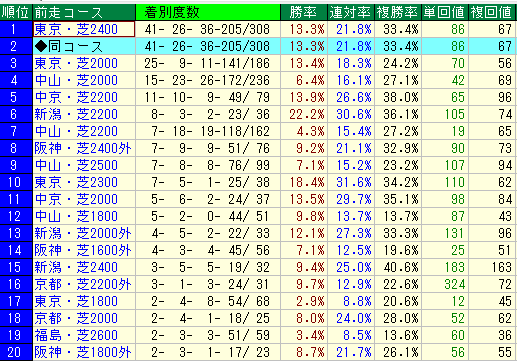Open the 東京・芝2400 course link
Viewport: 517px width, 361px height.
(76, 29)
